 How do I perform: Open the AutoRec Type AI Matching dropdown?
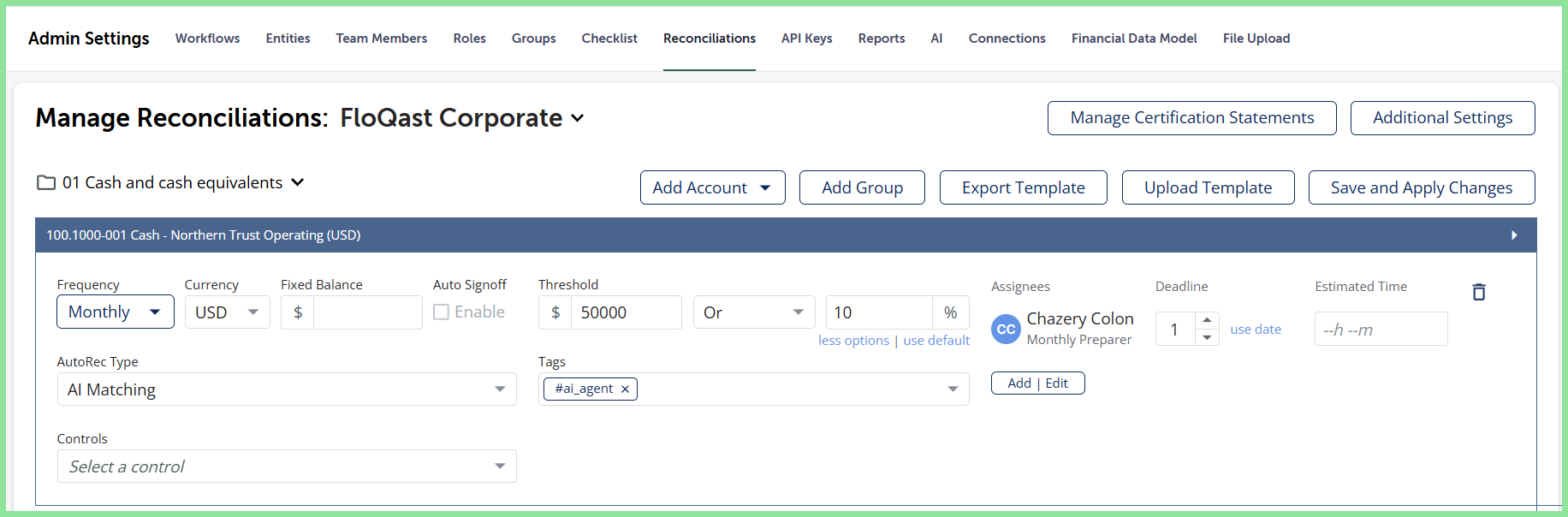[x=287, y=389]
